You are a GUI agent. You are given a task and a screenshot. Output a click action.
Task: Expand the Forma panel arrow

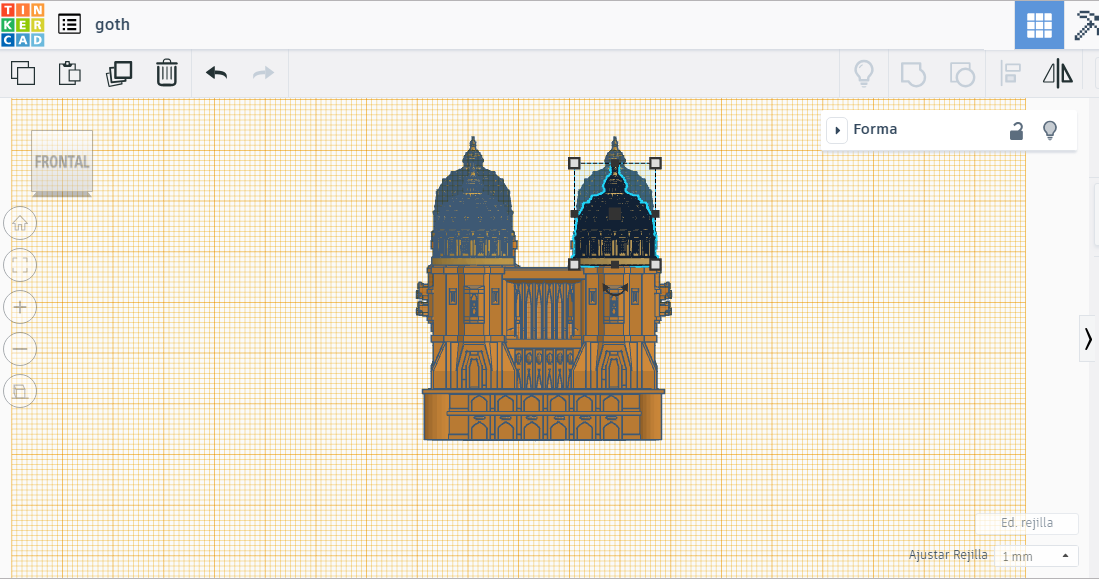(x=837, y=130)
